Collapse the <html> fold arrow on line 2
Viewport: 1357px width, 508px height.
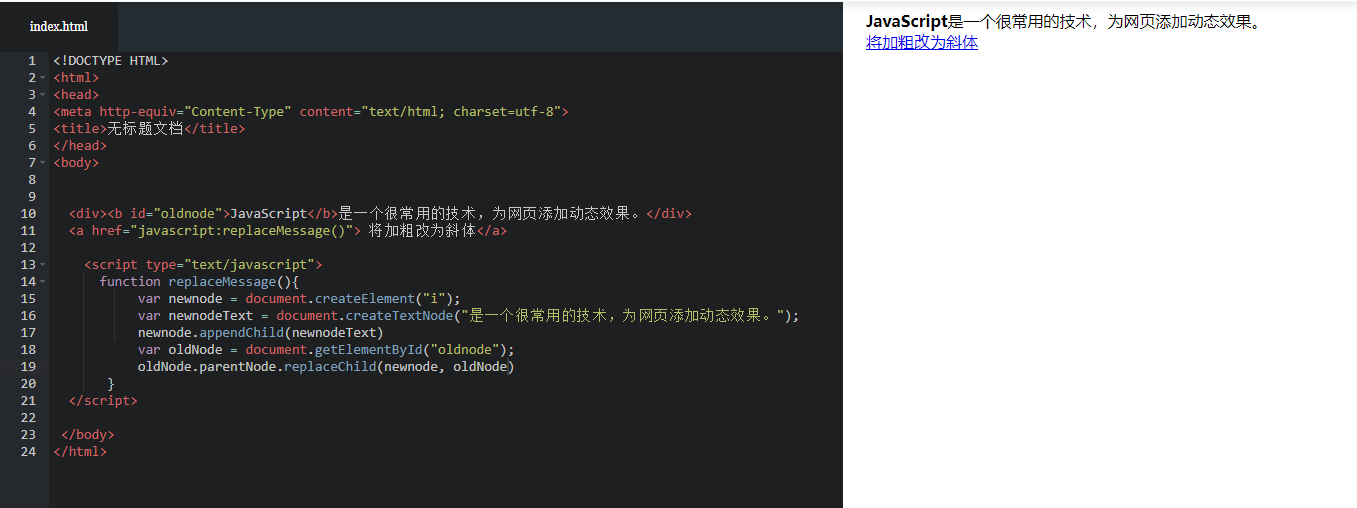coord(43,78)
